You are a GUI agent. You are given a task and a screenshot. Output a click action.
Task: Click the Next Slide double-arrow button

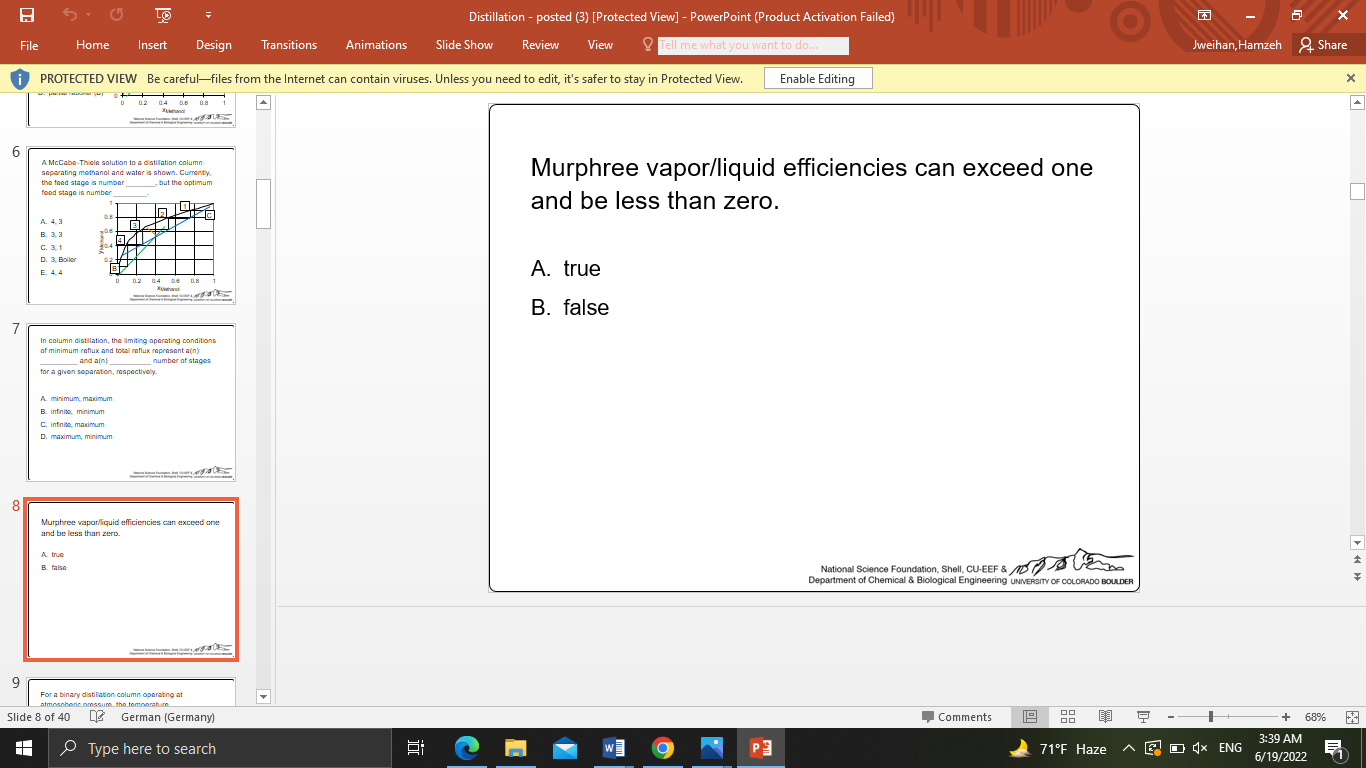click(1357, 577)
